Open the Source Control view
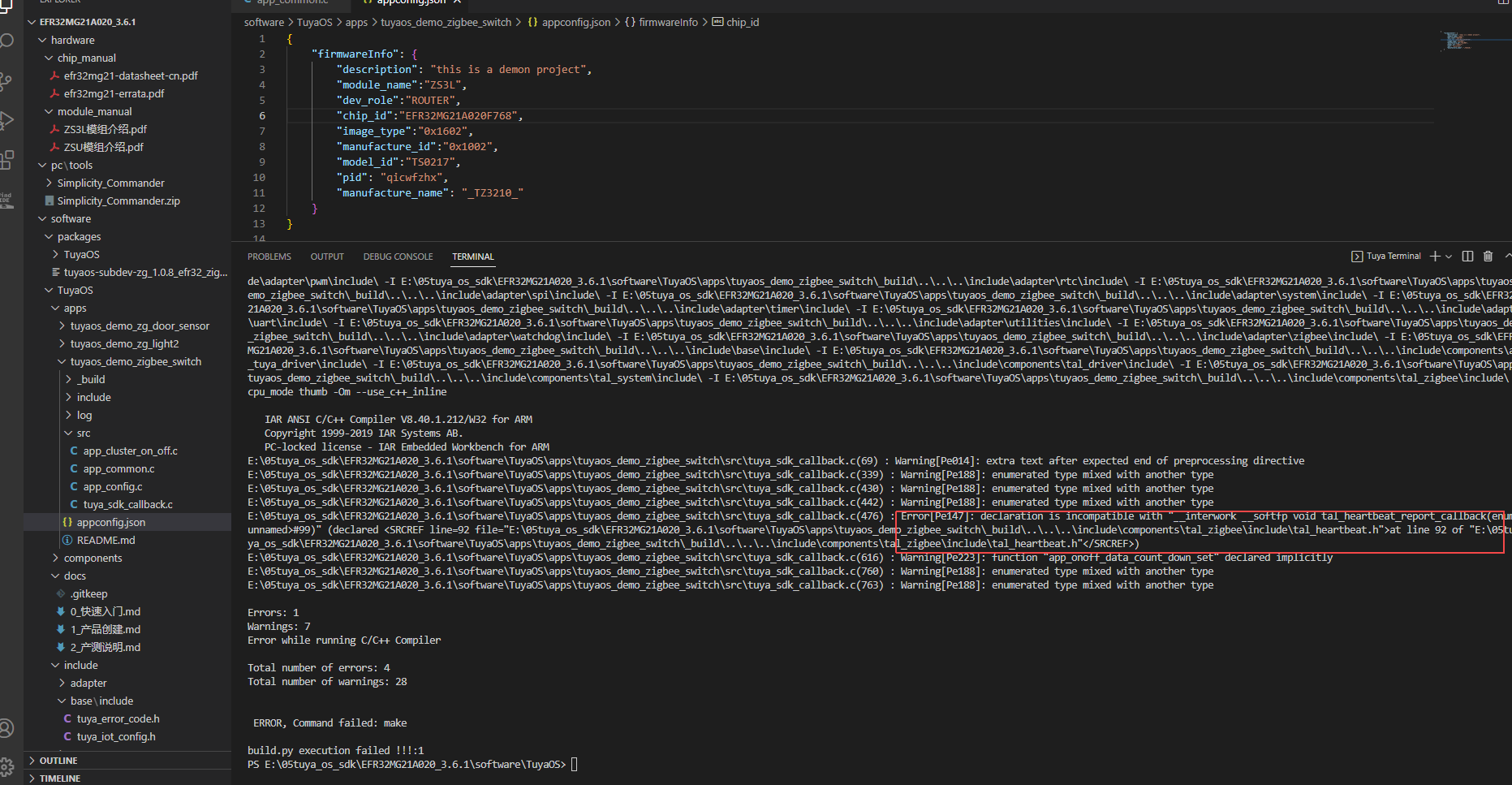The width and height of the screenshot is (1512, 785). [x=6, y=80]
